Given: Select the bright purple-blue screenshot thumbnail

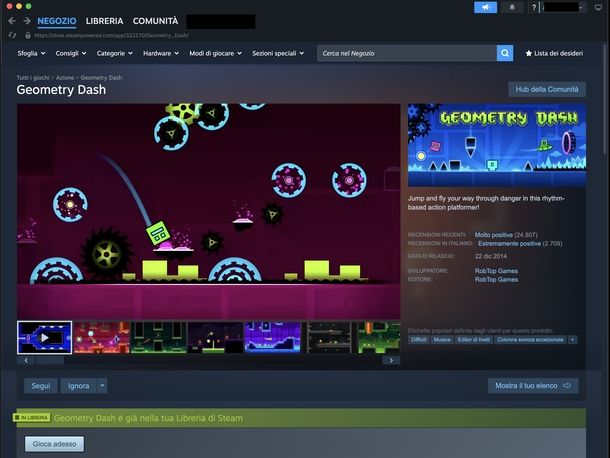Looking at the screenshot, I should pos(273,337).
